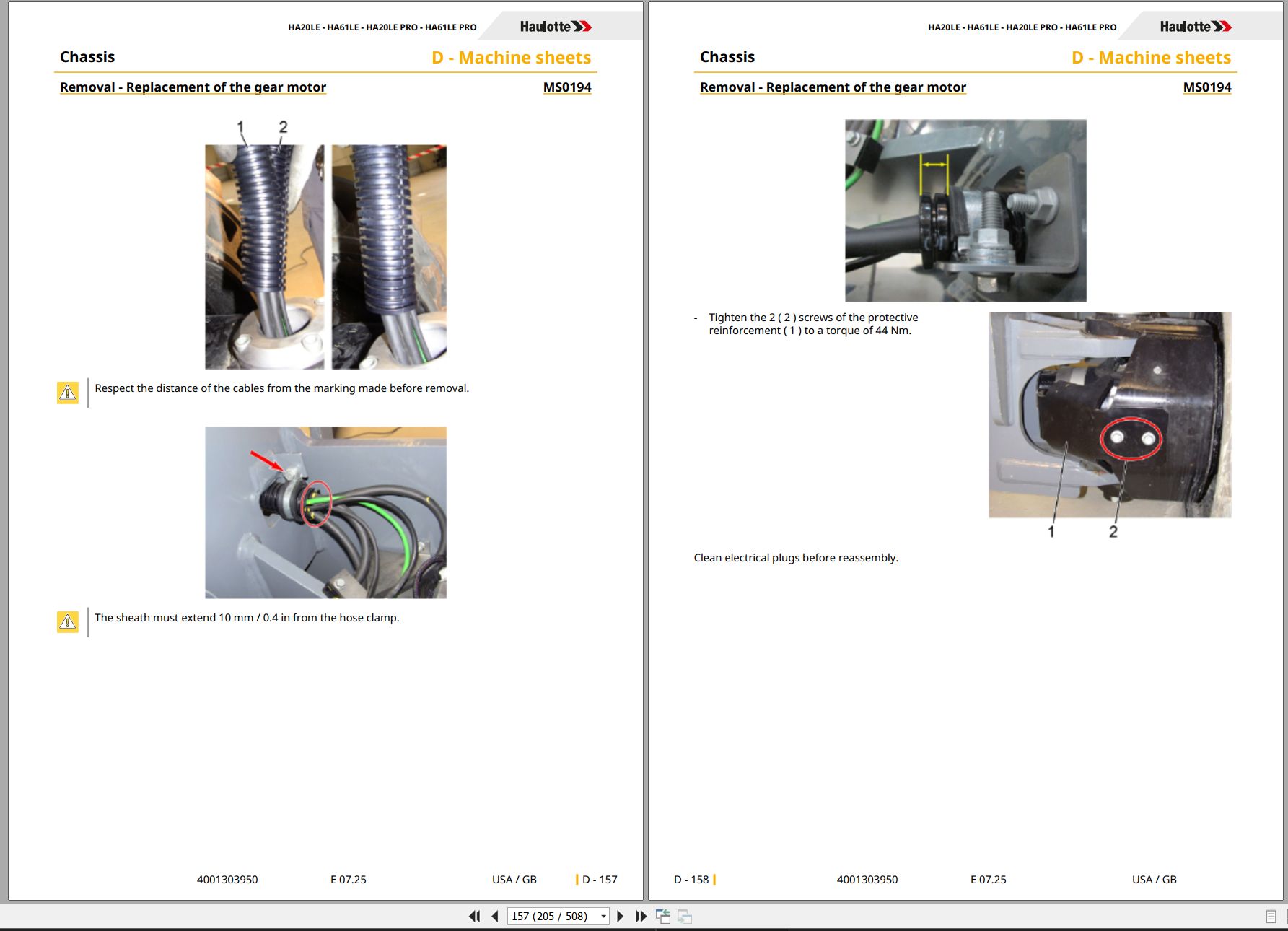Go to the next page
The width and height of the screenshot is (1288, 931).
pyautogui.click(x=620, y=916)
